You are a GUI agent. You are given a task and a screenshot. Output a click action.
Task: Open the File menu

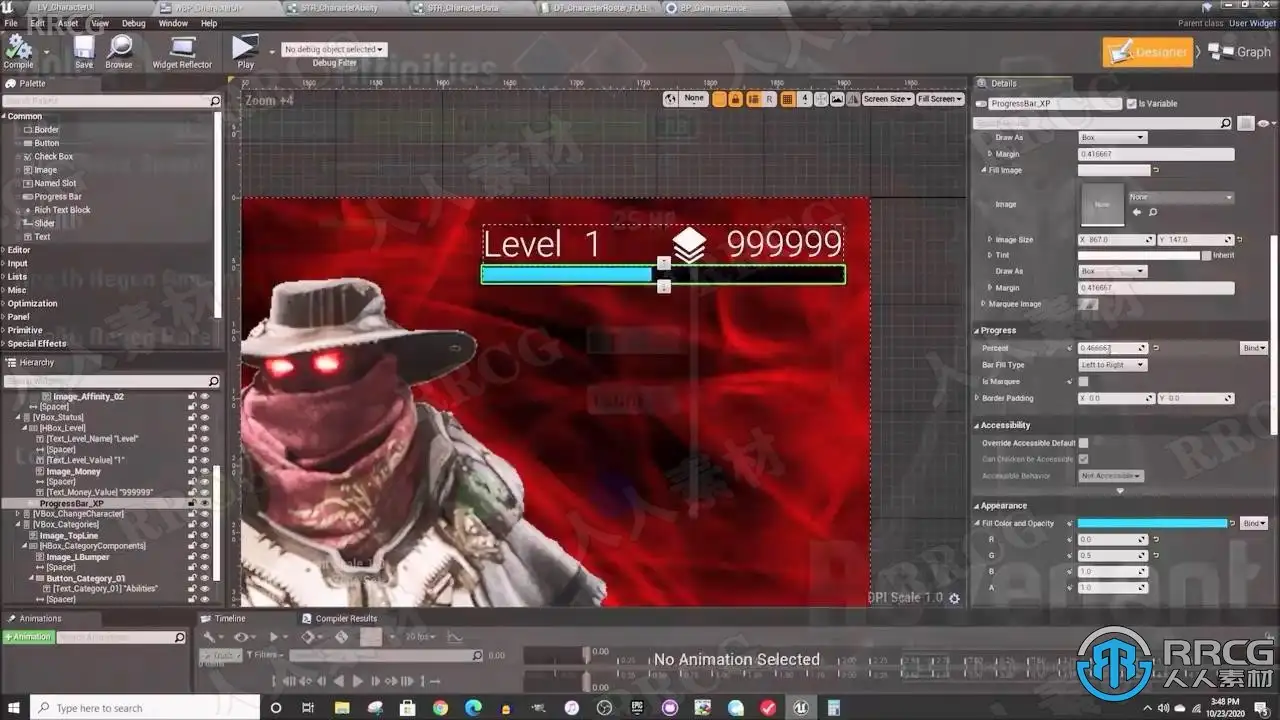(x=11, y=23)
